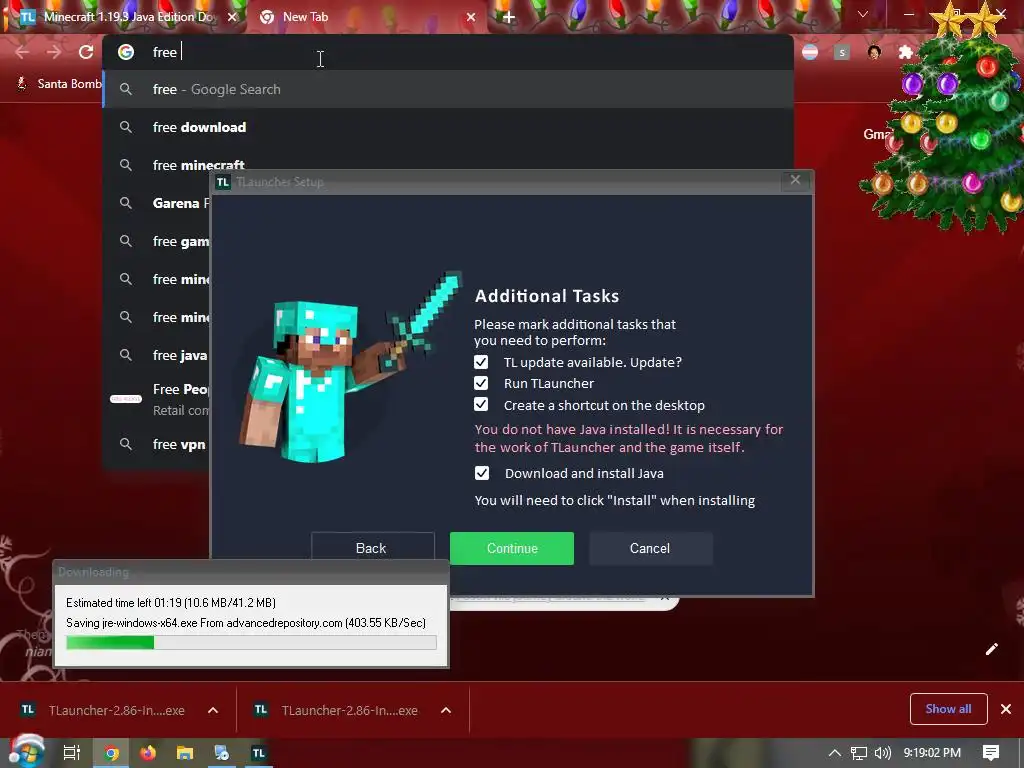Click the Back button in TLauncher Setup
This screenshot has width=1024, height=768.
point(372,548)
